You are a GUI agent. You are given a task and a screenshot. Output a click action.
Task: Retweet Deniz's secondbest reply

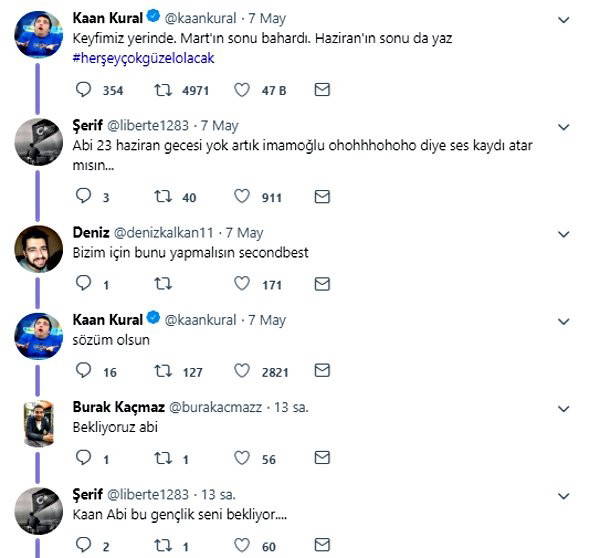pos(161,285)
